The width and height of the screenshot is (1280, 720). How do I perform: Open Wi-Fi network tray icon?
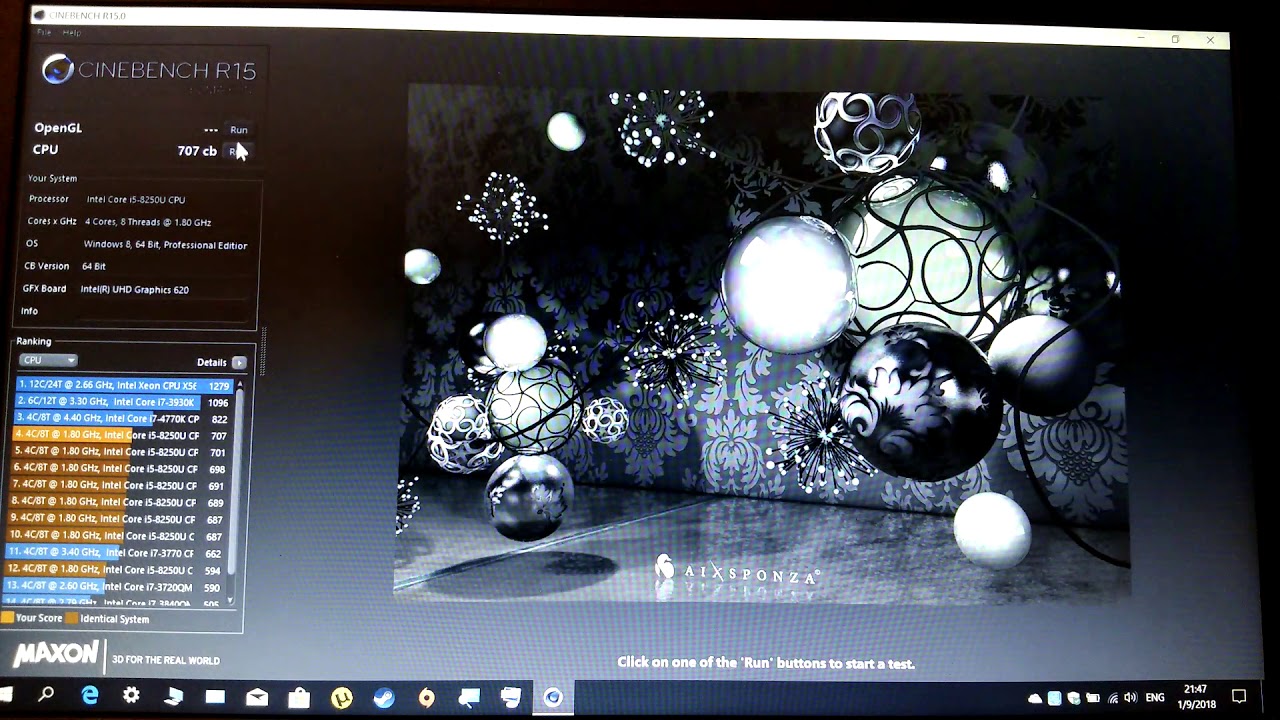pyautogui.click(x=1112, y=698)
